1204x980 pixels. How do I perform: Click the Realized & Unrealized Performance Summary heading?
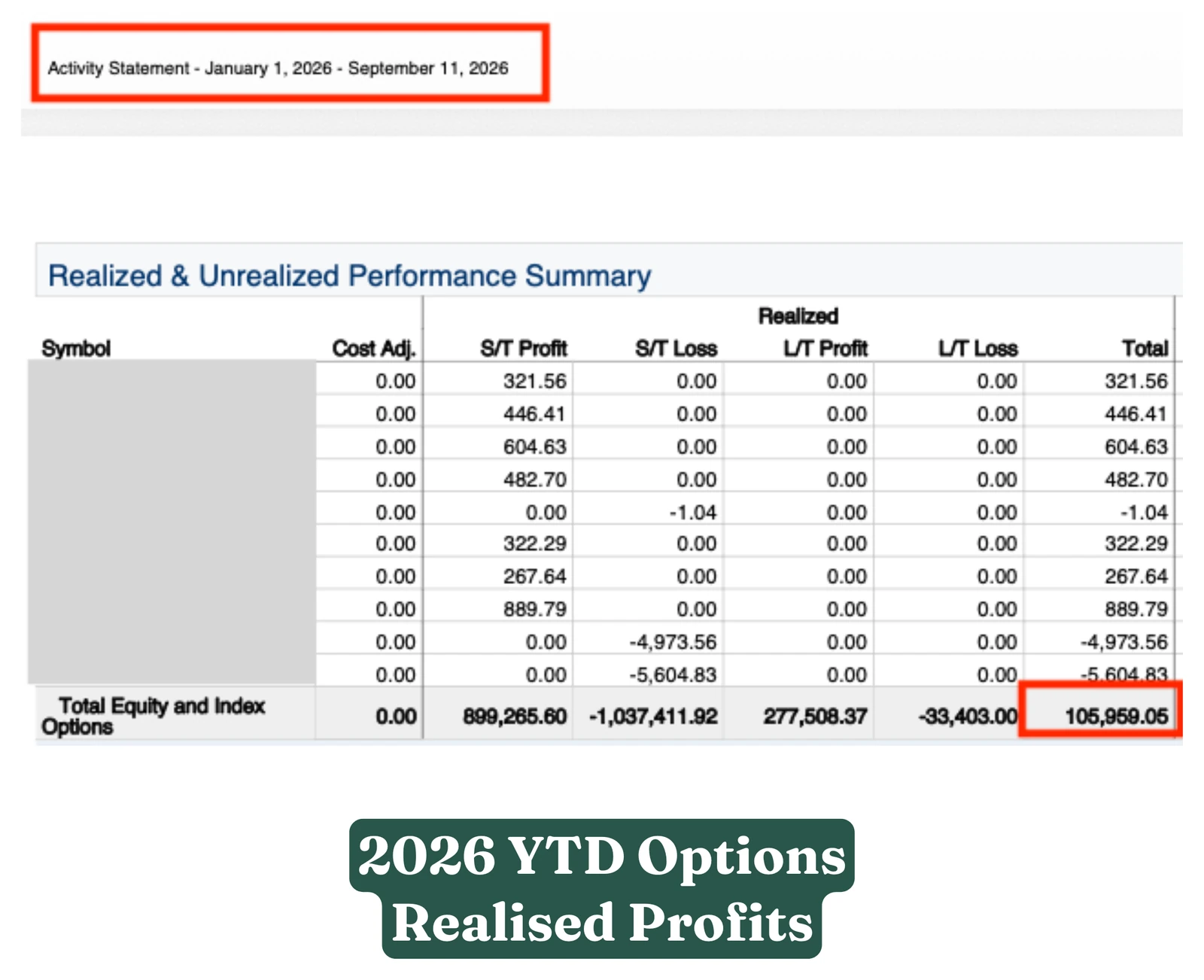[x=349, y=275]
